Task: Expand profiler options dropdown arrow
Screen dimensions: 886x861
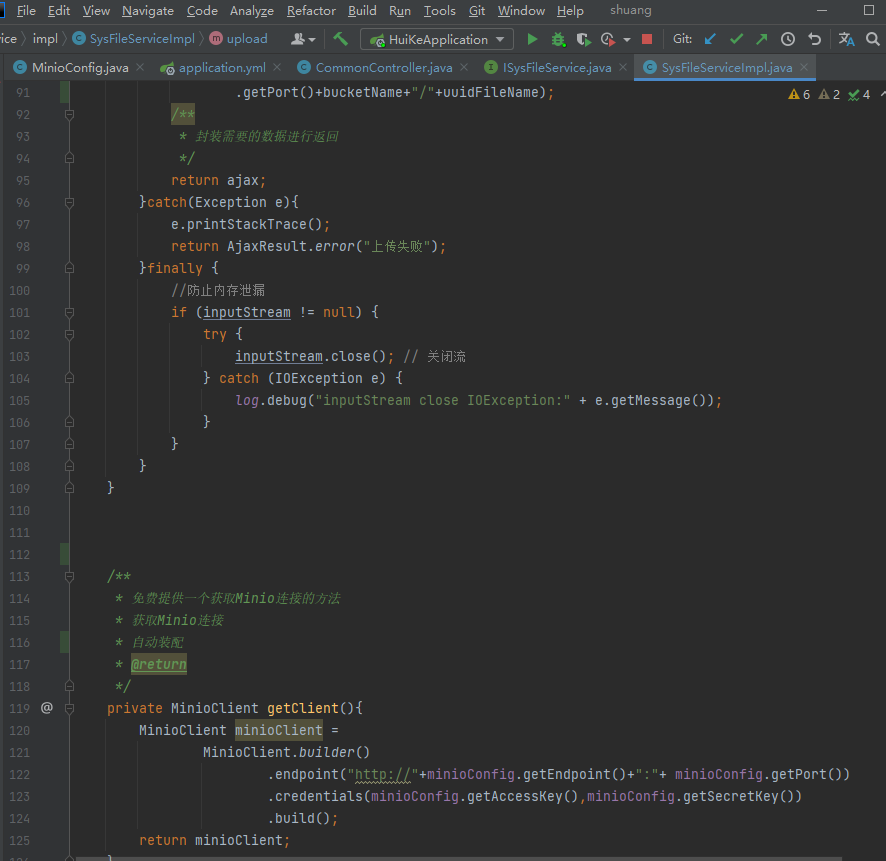Action: coord(627,40)
